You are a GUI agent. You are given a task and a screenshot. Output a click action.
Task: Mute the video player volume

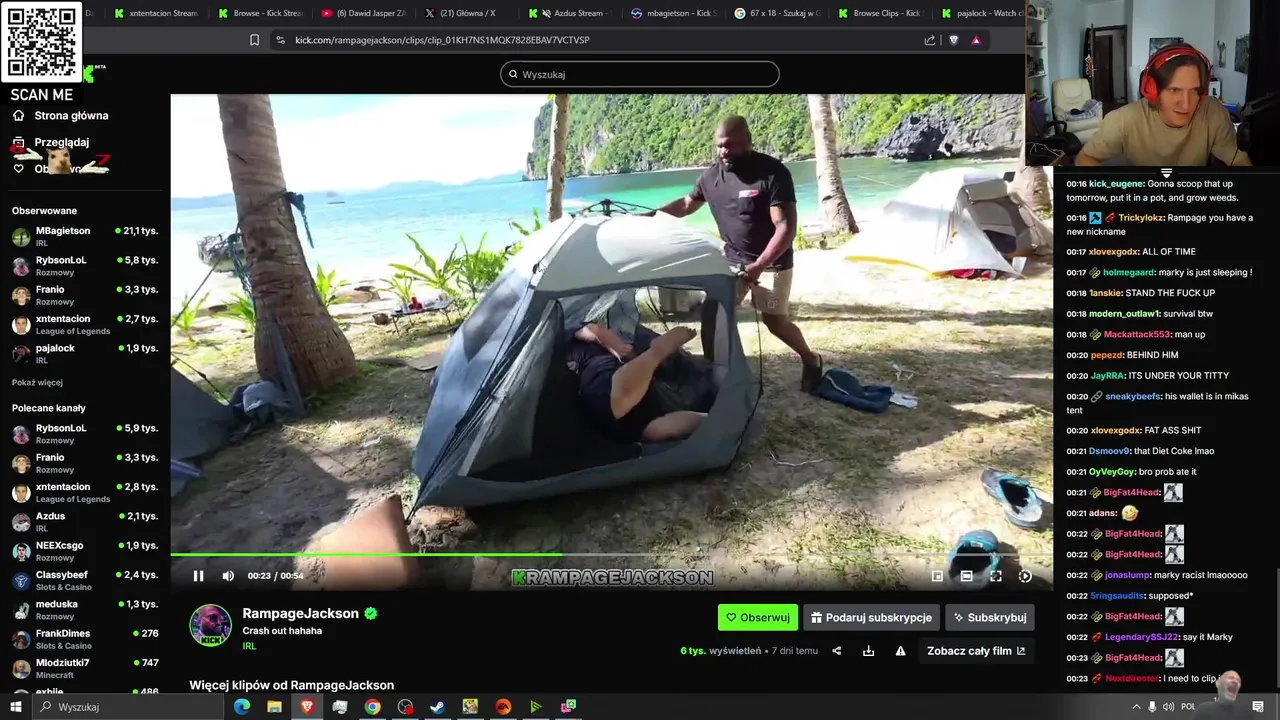(x=228, y=576)
